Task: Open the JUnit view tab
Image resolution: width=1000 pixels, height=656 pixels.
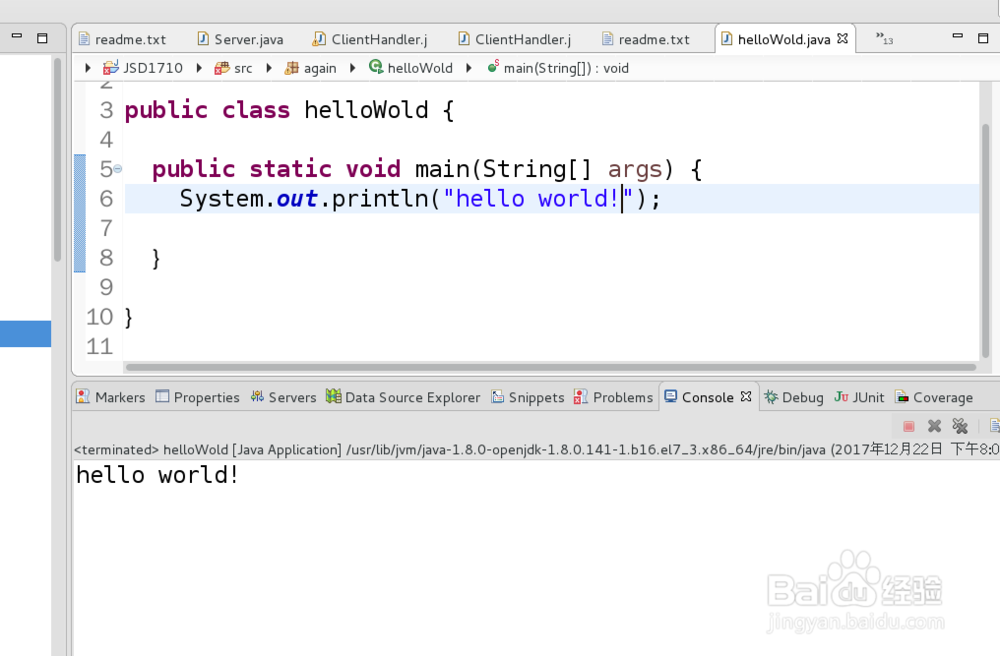Action: 859,397
